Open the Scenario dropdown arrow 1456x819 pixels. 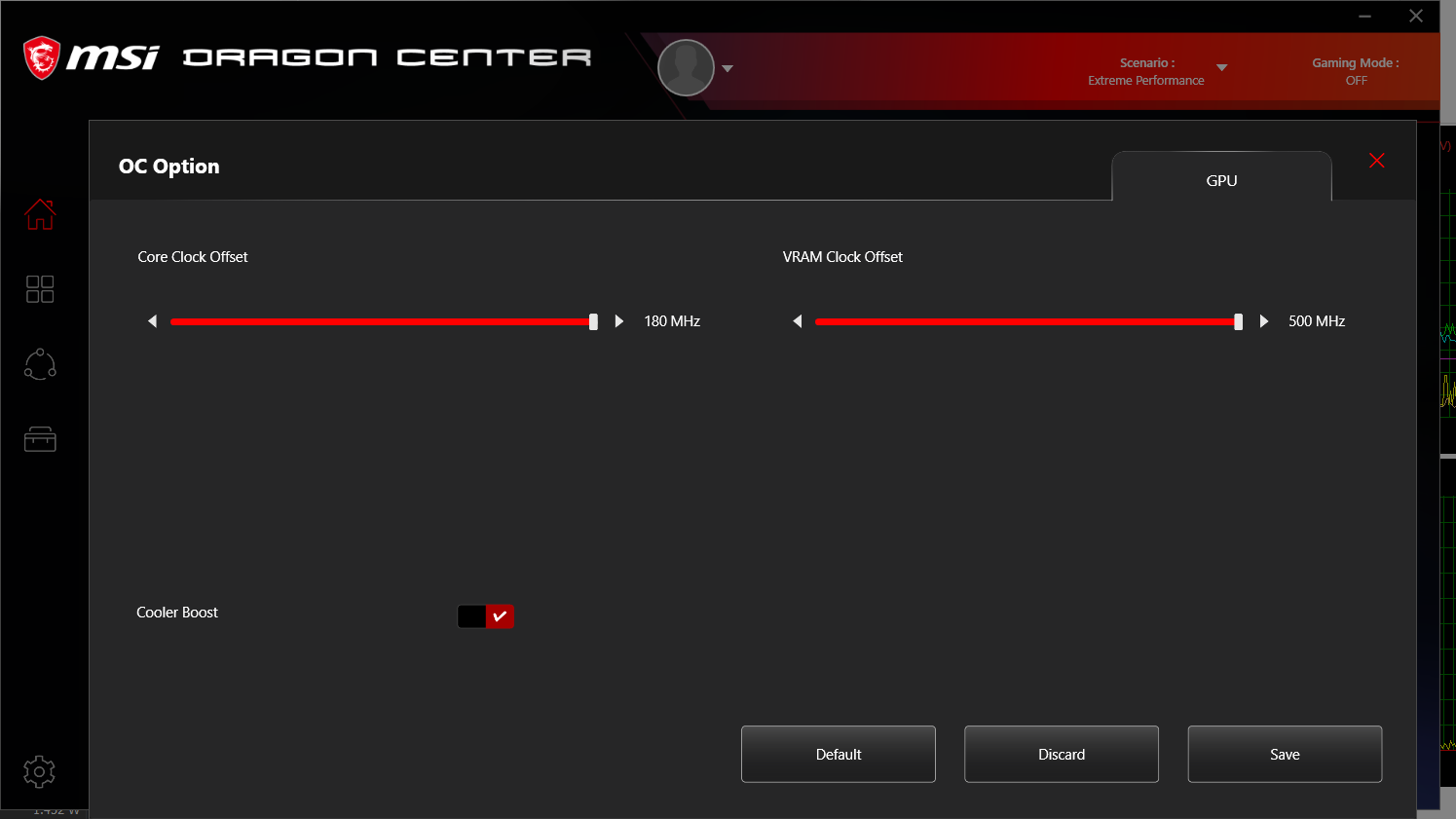click(1222, 68)
